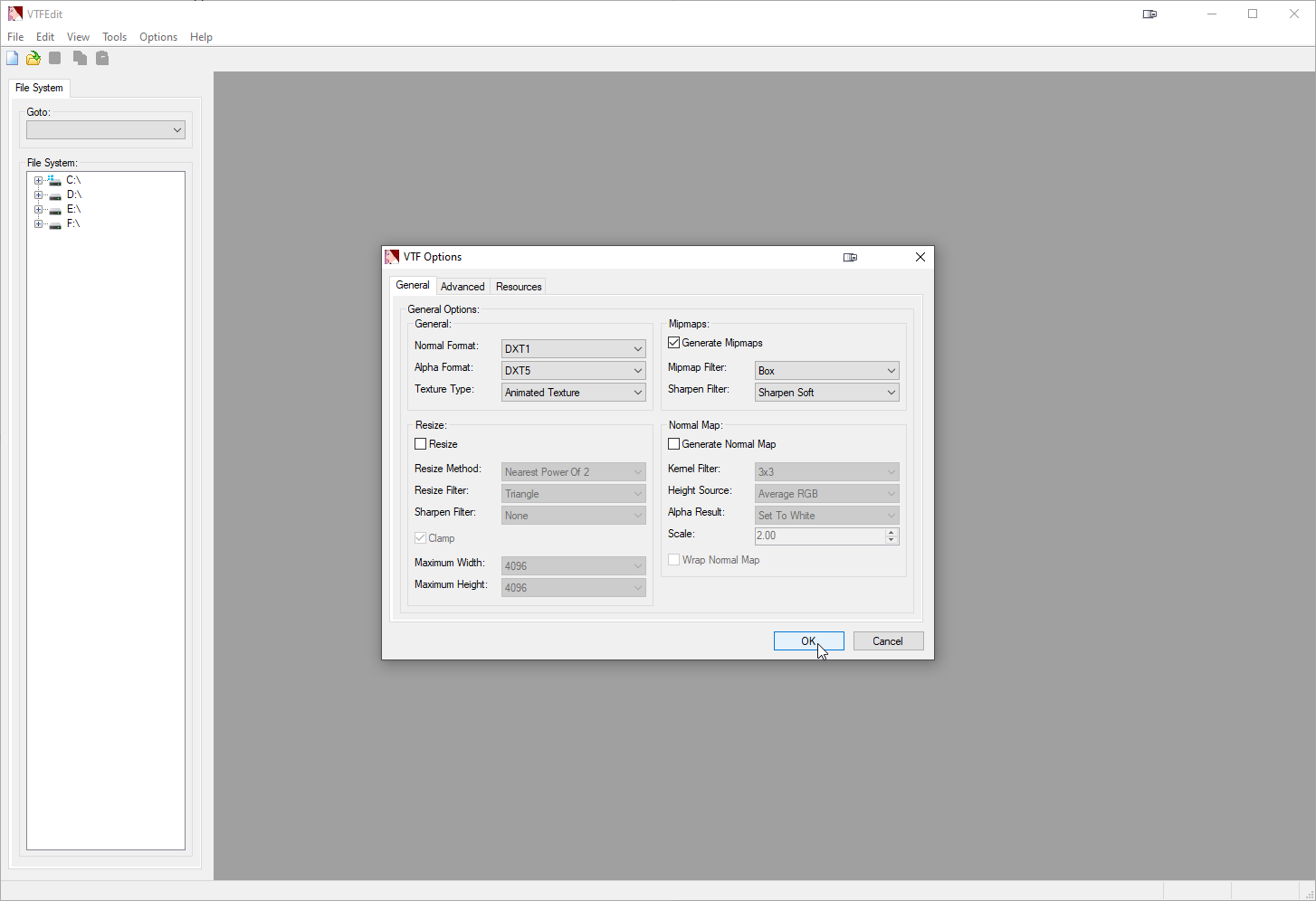Close the VTF Options dialog with X
This screenshot has height=901, width=1316.
click(920, 258)
